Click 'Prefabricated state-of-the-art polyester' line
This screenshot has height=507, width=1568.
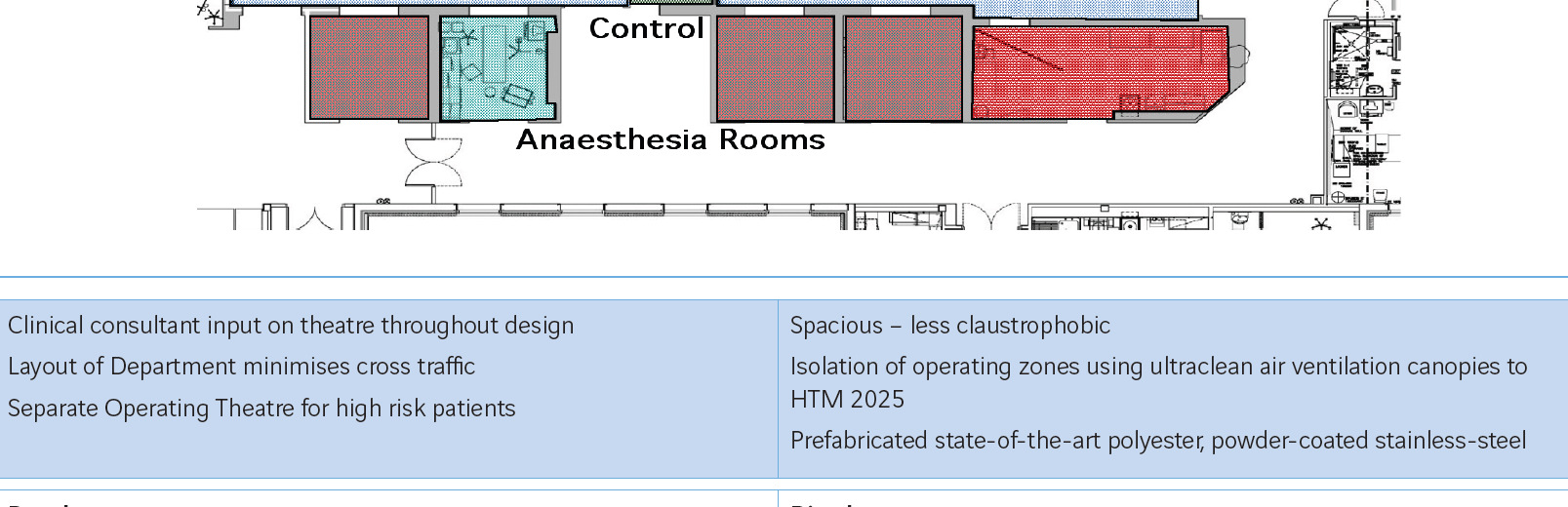tap(1158, 441)
